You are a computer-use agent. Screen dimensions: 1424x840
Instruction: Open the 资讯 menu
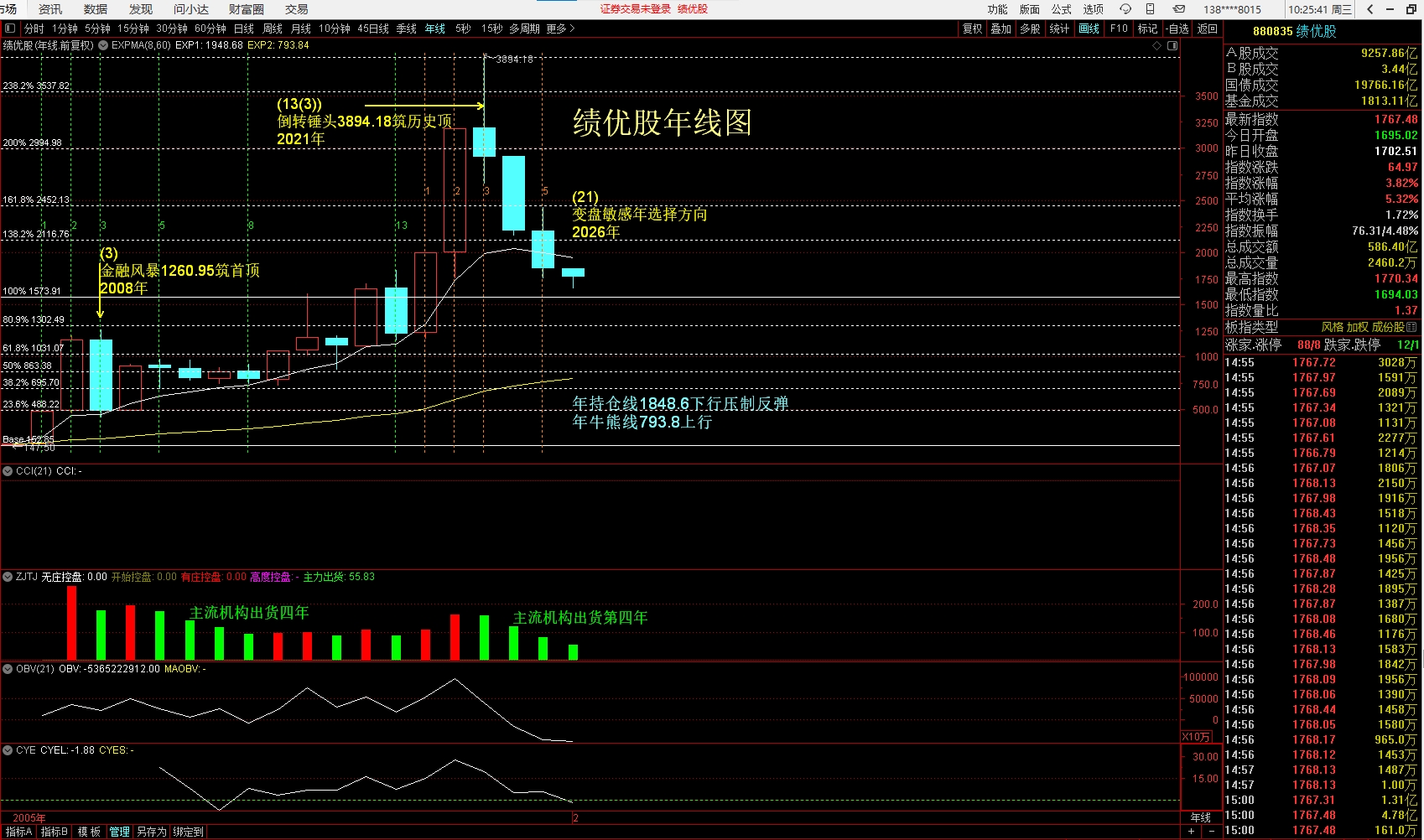click(x=50, y=9)
